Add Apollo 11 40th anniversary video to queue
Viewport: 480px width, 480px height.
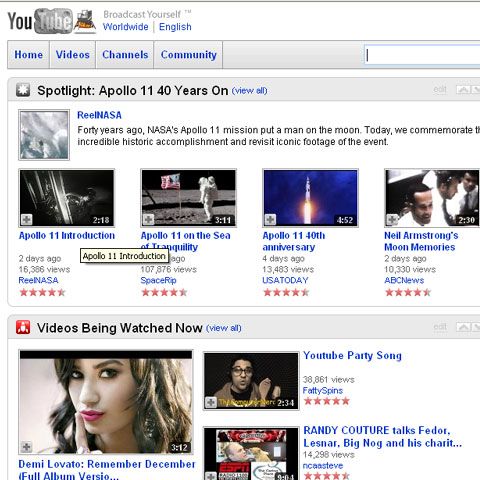point(270,220)
